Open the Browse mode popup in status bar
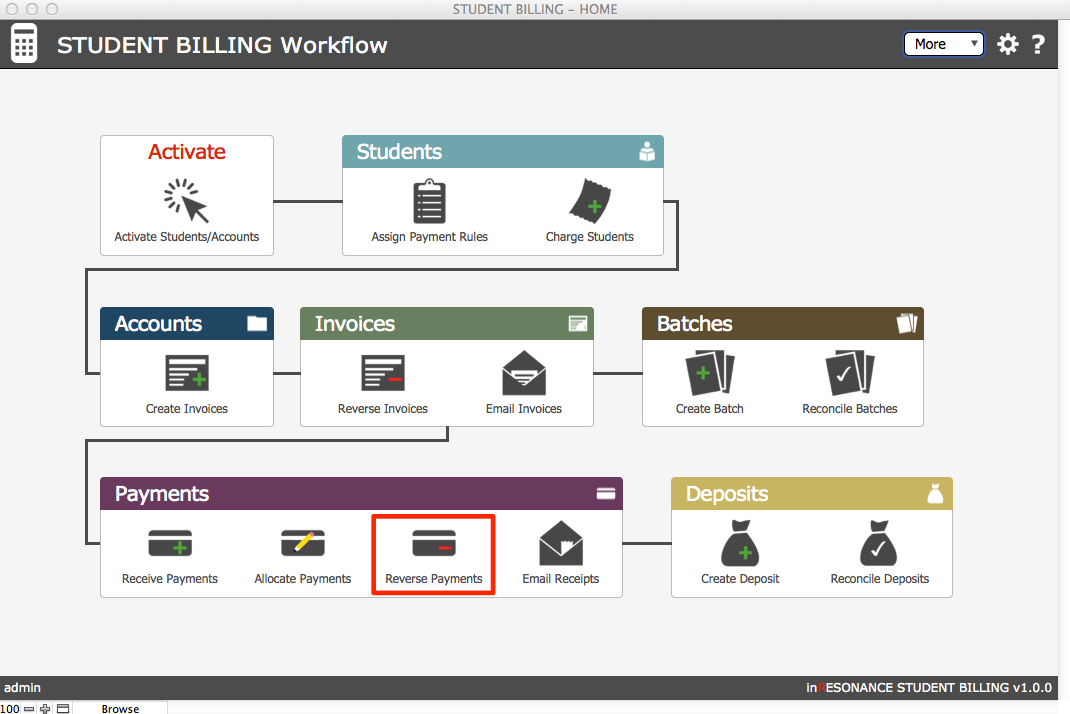This screenshot has height=714, width=1070. coord(120,708)
